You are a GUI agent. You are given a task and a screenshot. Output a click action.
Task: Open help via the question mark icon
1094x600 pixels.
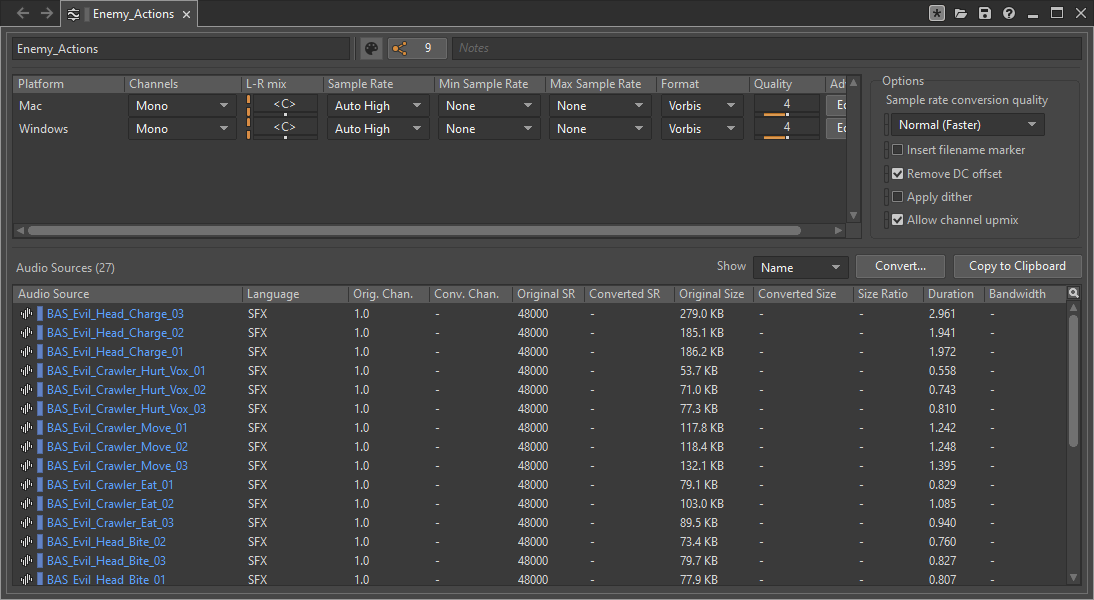click(1009, 14)
